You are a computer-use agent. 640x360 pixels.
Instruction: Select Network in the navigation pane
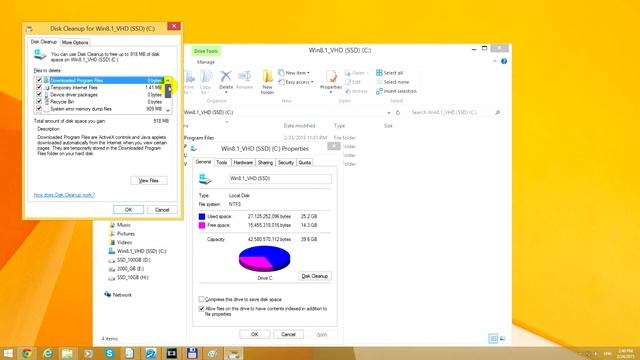[122, 295]
